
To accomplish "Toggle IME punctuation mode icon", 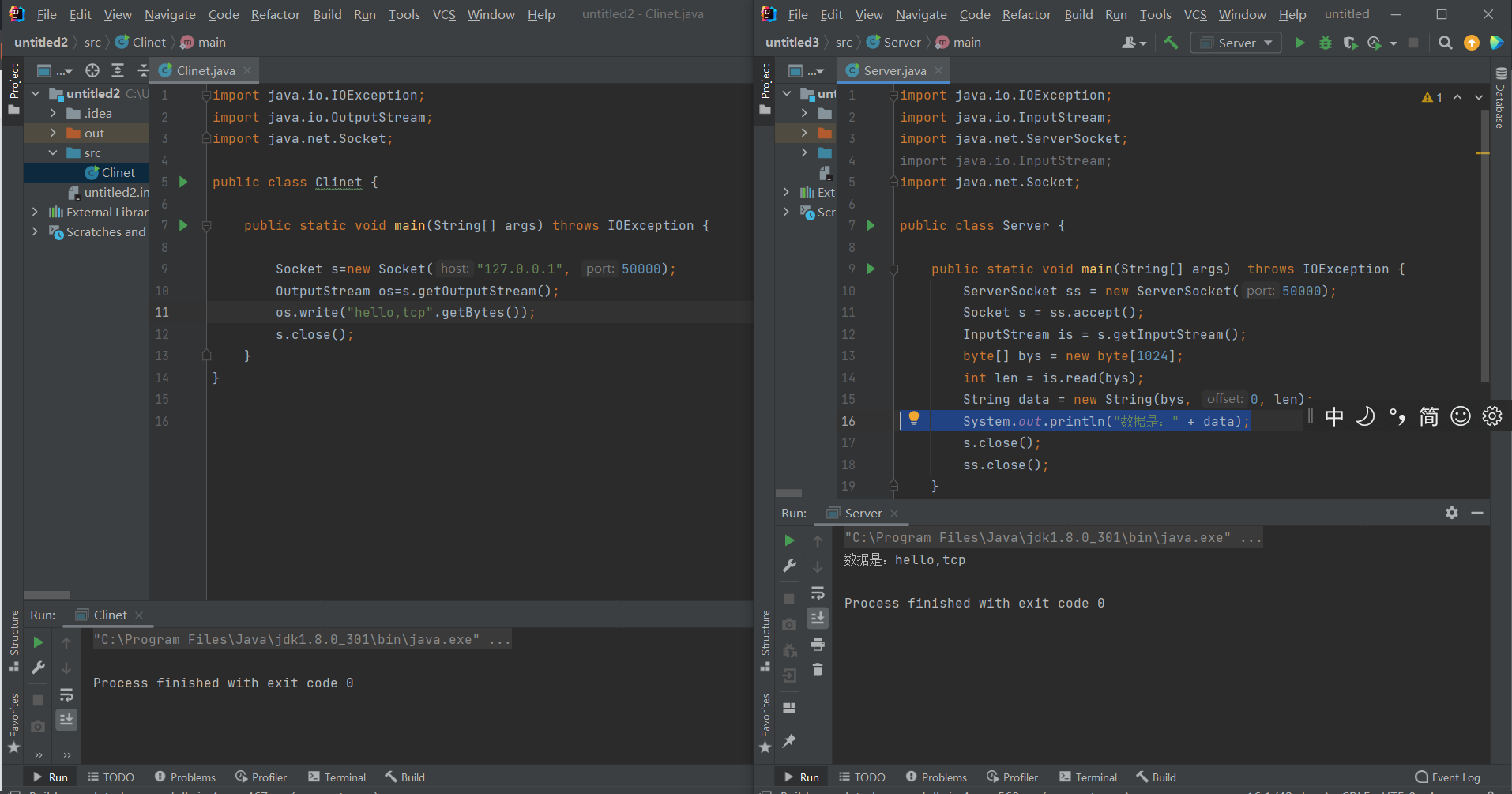I will [1397, 416].
